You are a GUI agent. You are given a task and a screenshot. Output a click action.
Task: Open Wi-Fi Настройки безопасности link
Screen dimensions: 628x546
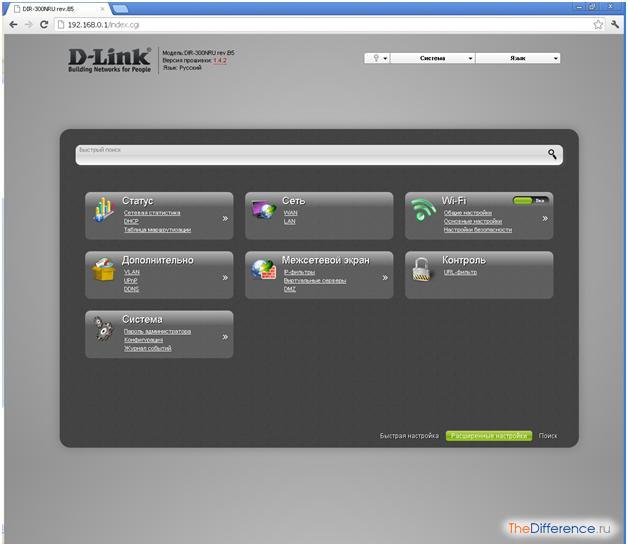[x=477, y=230]
